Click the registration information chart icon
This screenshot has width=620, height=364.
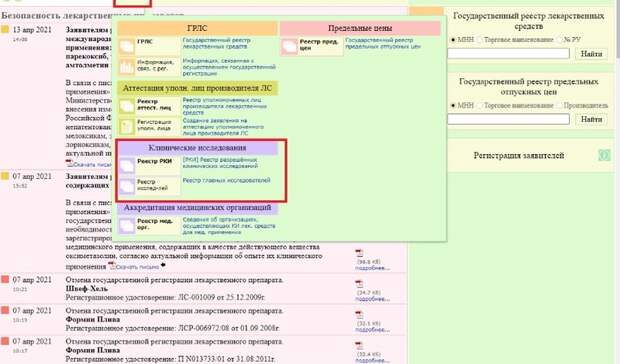(x=127, y=67)
